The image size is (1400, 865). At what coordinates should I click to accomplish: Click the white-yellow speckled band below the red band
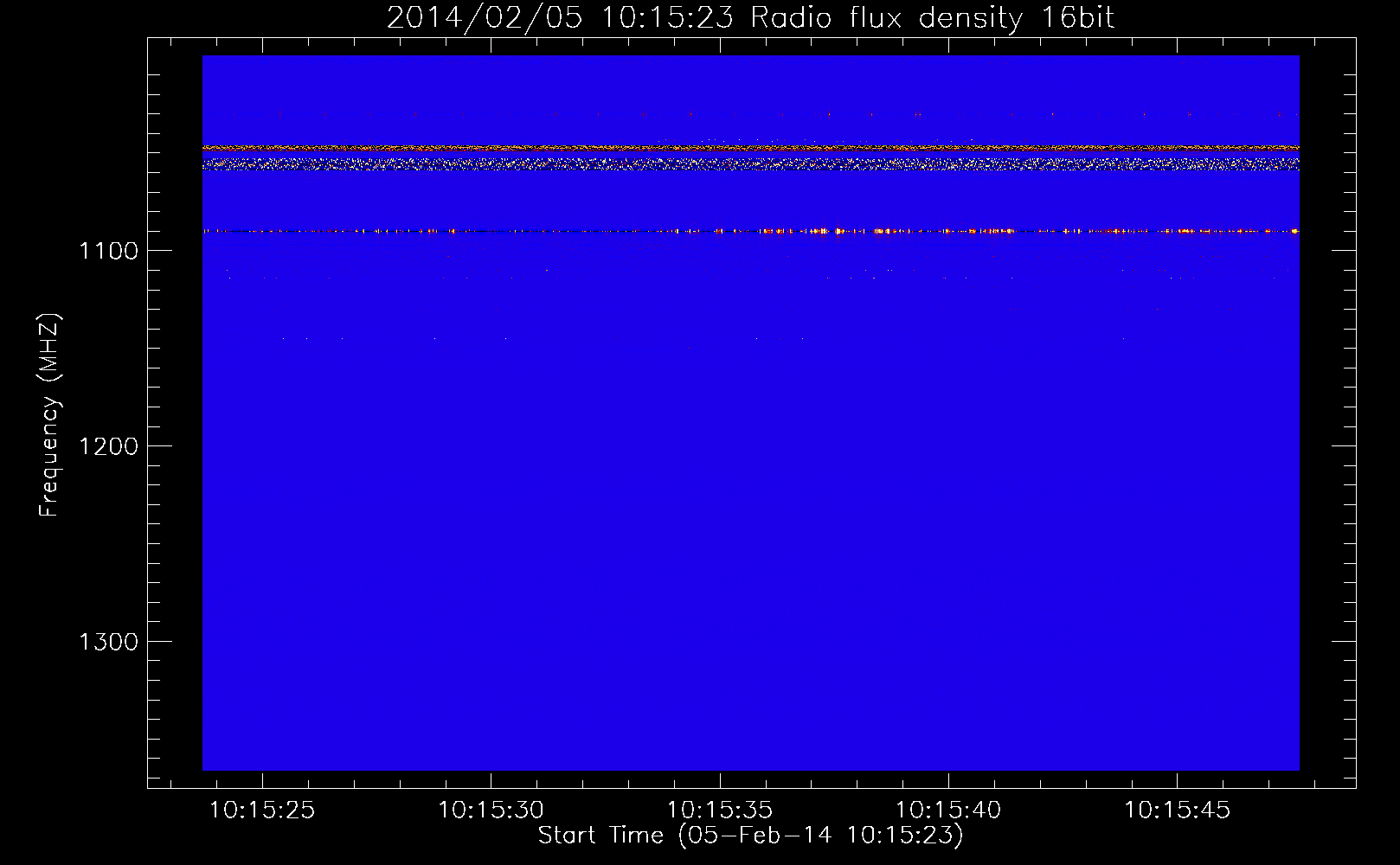[750, 163]
